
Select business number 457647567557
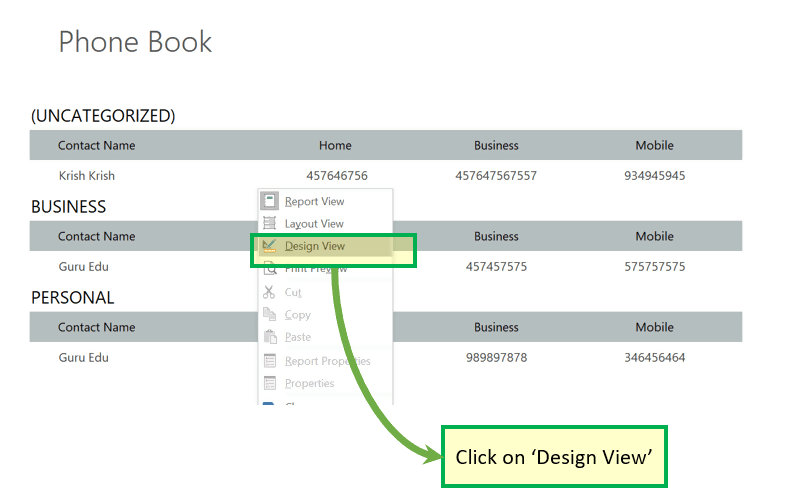496,176
